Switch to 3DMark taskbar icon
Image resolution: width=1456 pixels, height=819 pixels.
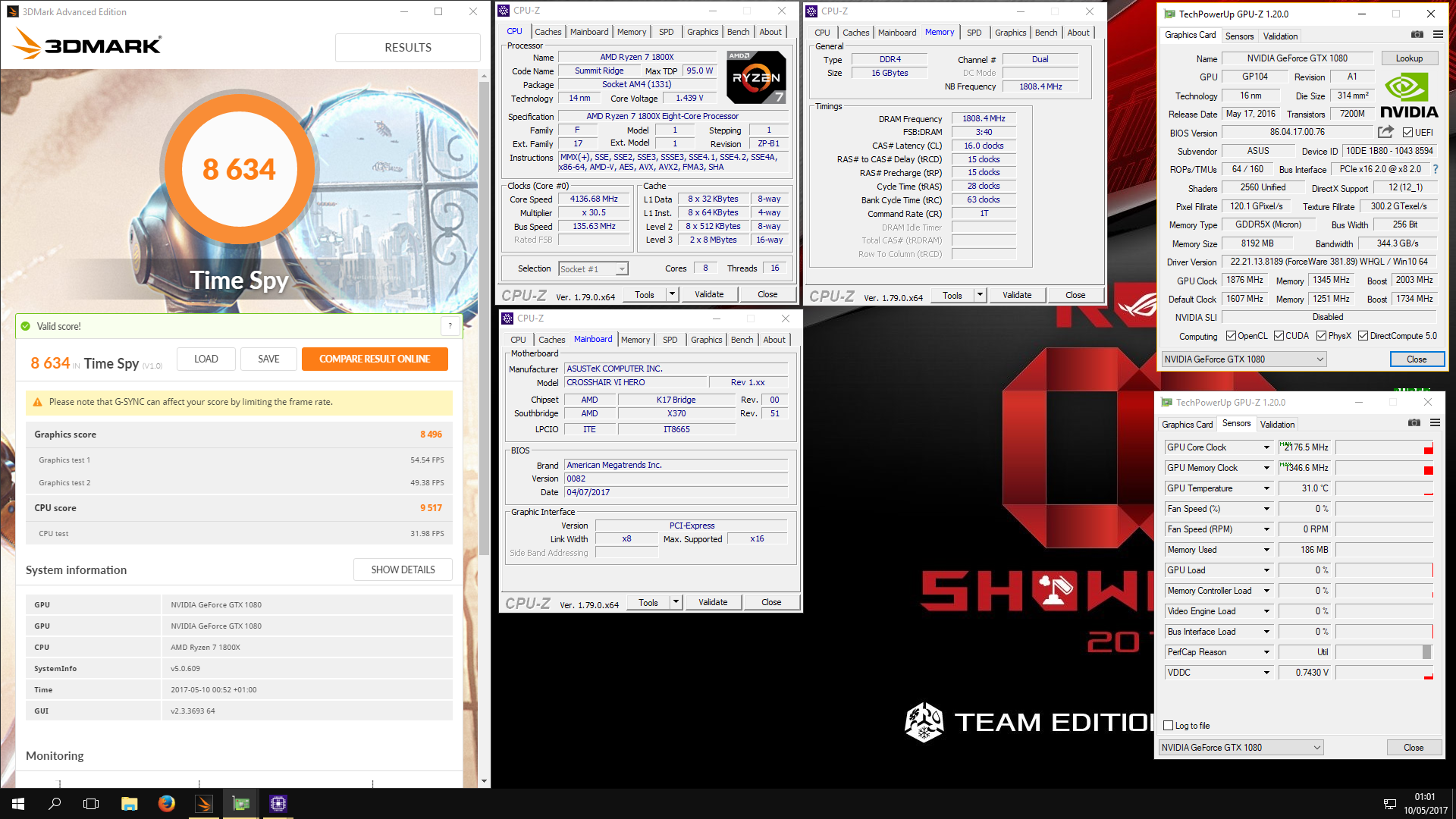[x=204, y=804]
